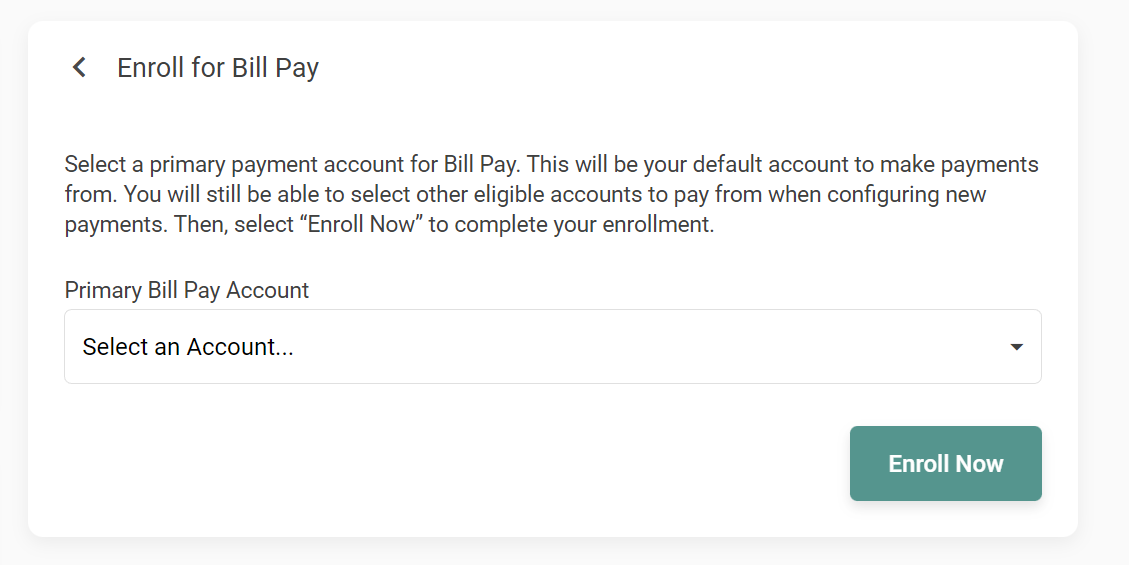Go back using the left chevron icon
1129x565 pixels.
click(x=79, y=68)
